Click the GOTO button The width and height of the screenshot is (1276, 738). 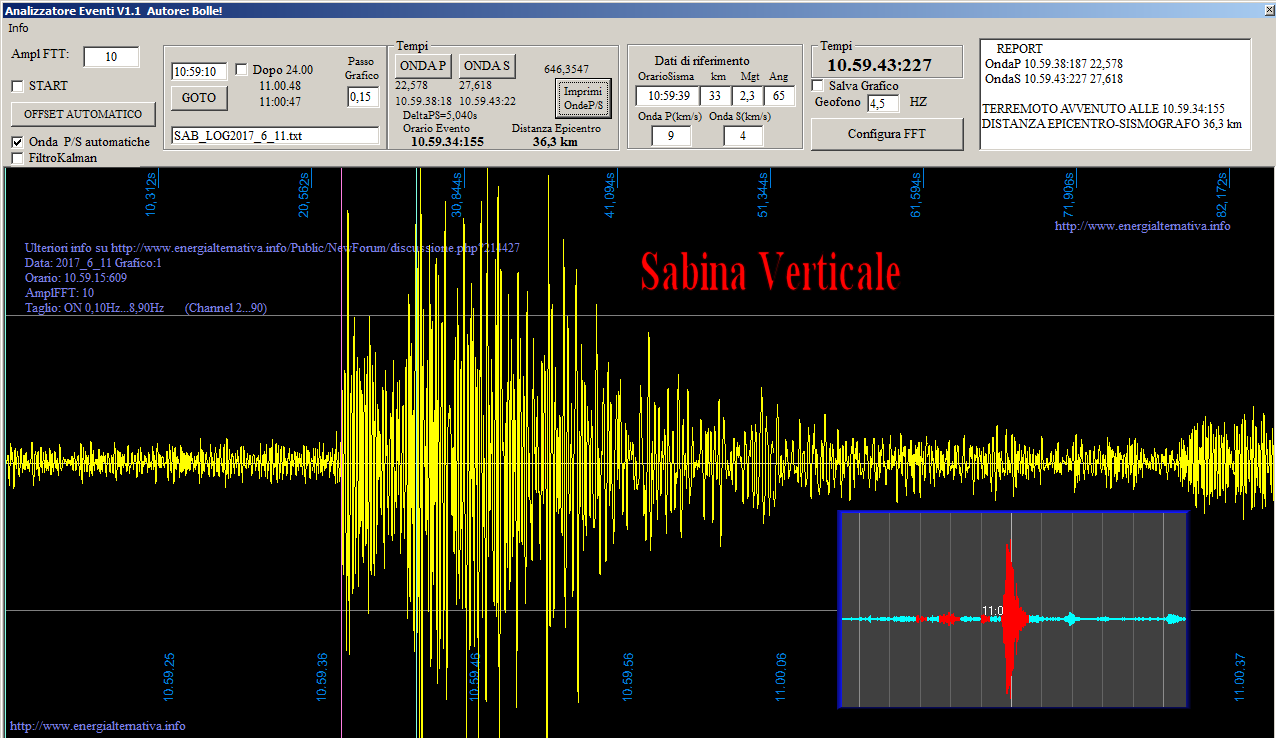point(199,98)
